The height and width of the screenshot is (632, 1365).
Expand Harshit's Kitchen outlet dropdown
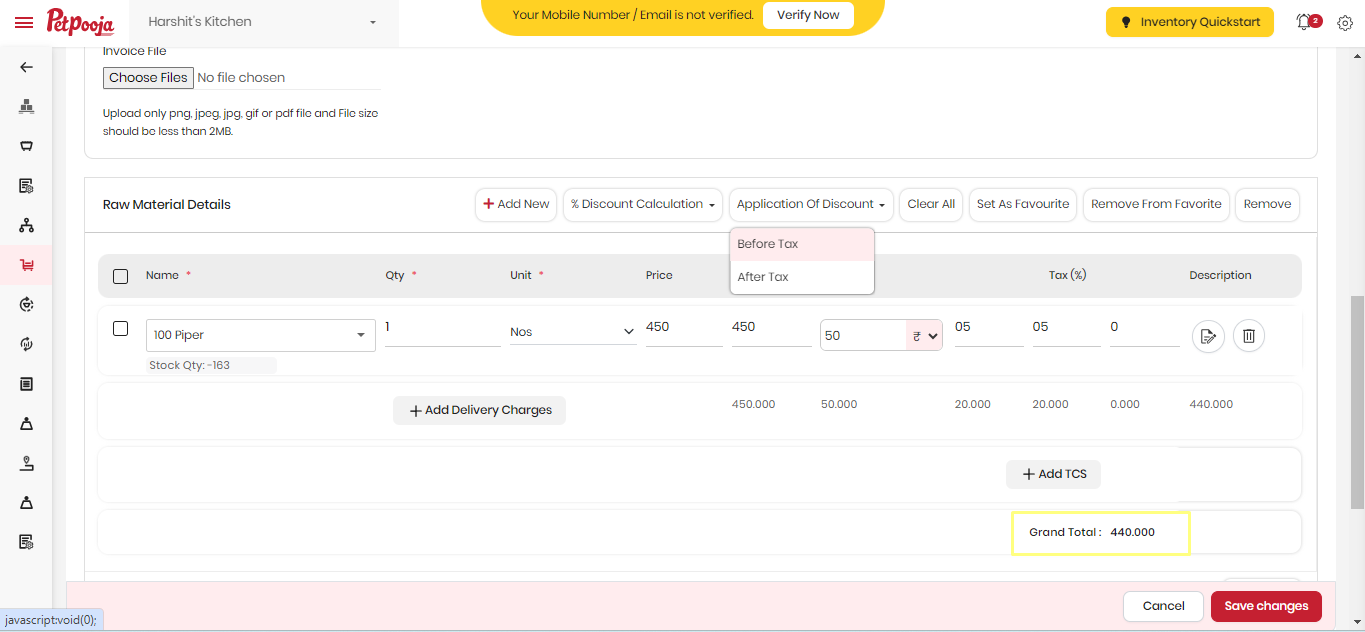point(263,22)
